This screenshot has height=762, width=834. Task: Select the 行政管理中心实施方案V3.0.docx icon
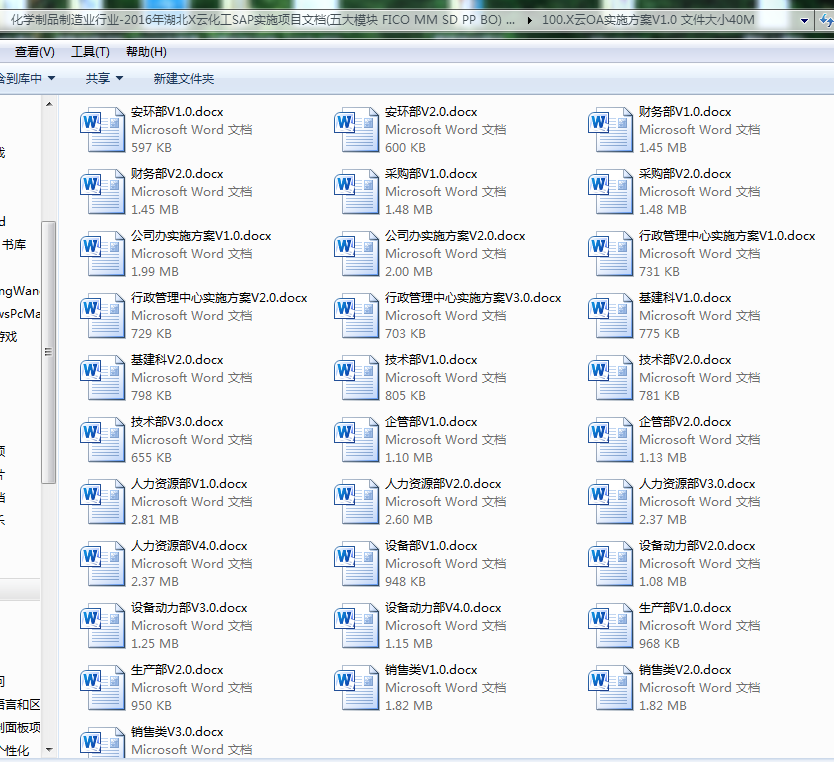point(358,316)
